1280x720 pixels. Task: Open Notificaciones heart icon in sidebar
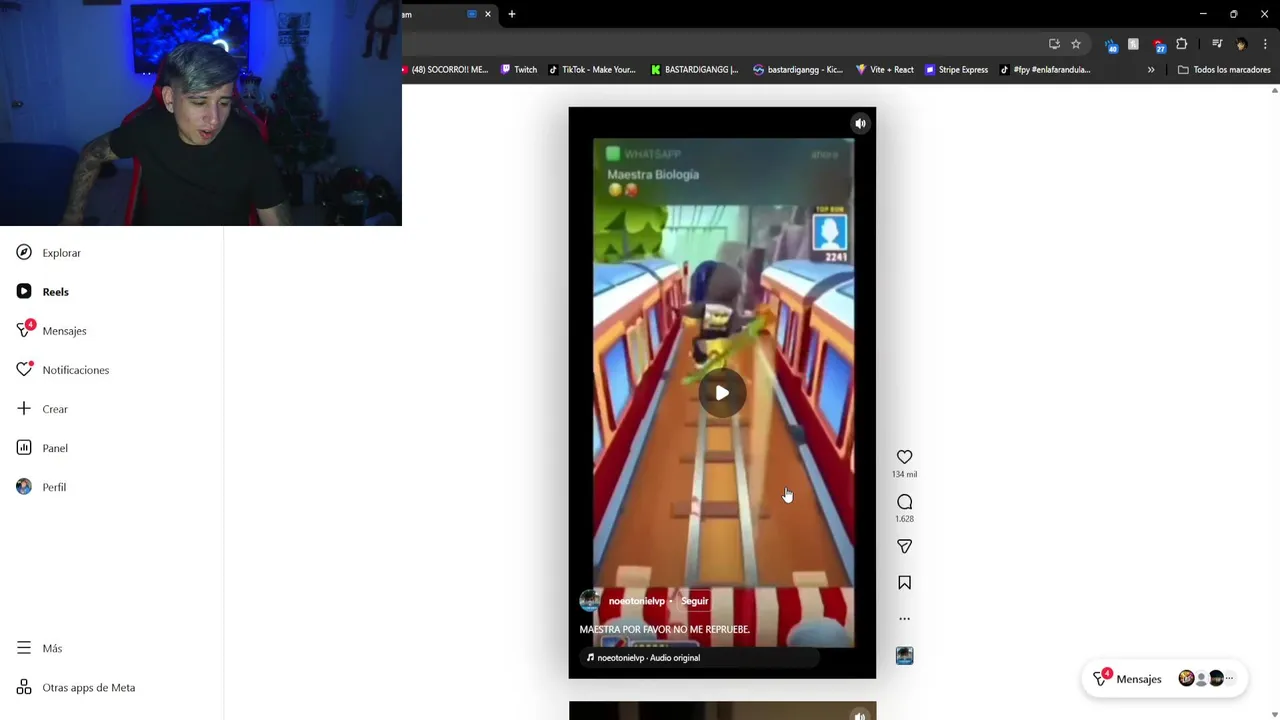coord(25,370)
